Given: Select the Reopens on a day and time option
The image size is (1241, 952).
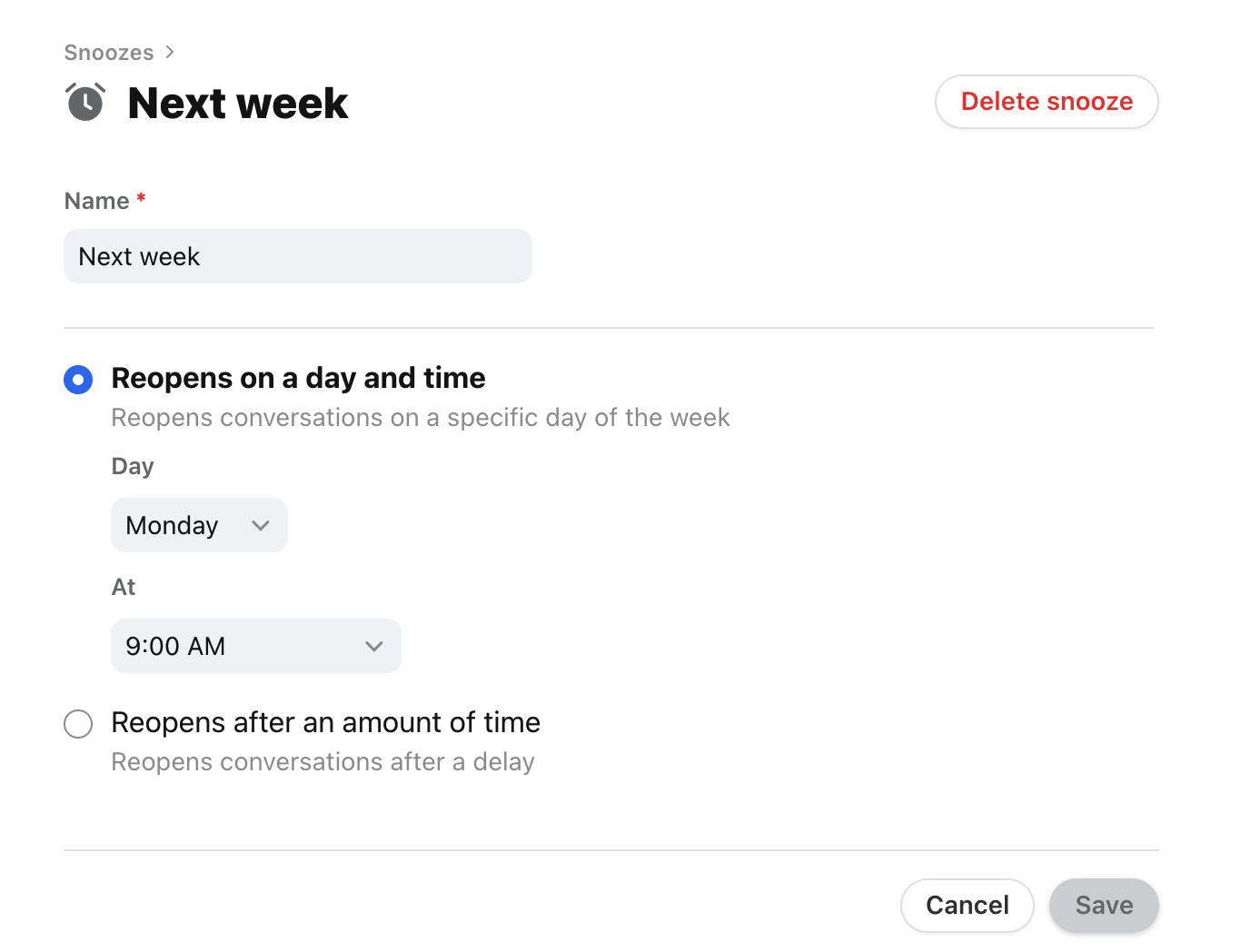Looking at the screenshot, I should [78, 379].
